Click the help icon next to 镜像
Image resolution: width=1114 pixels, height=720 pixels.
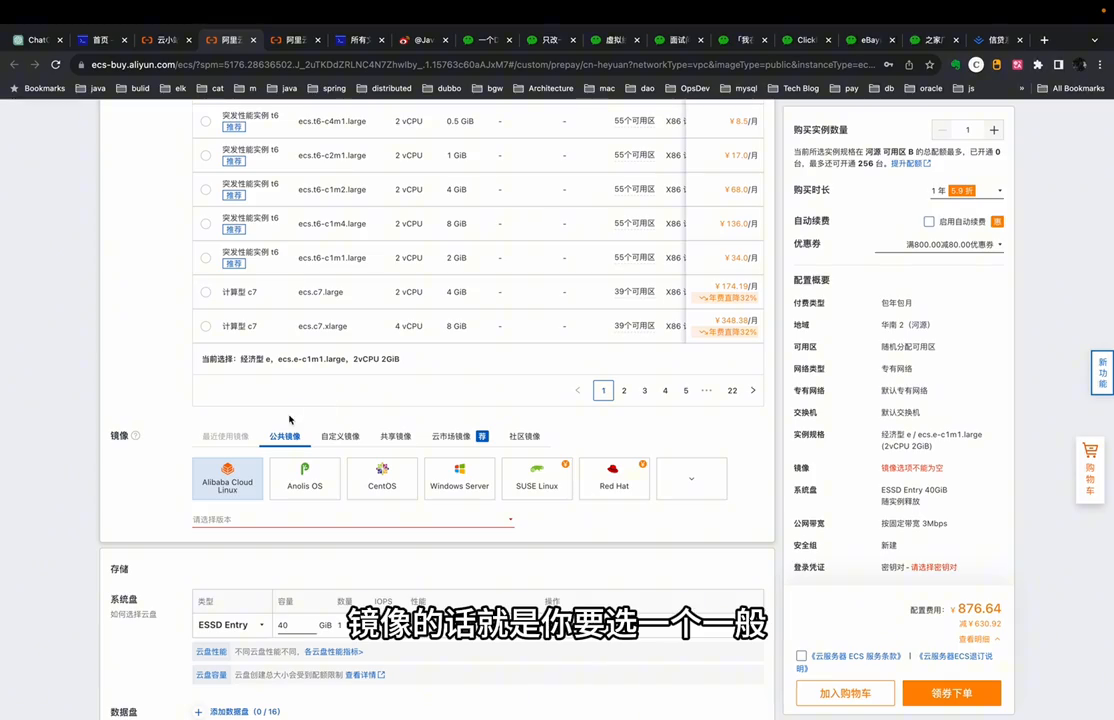tap(136, 436)
